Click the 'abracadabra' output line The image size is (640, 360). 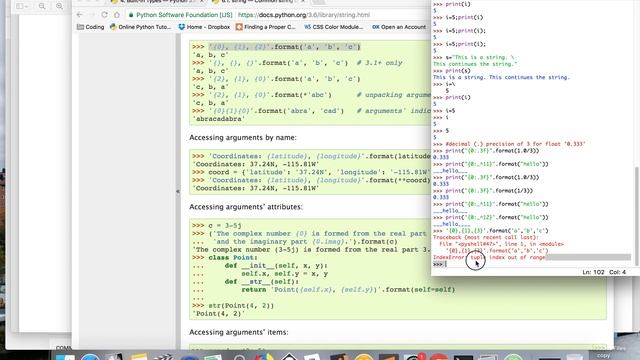point(218,119)
